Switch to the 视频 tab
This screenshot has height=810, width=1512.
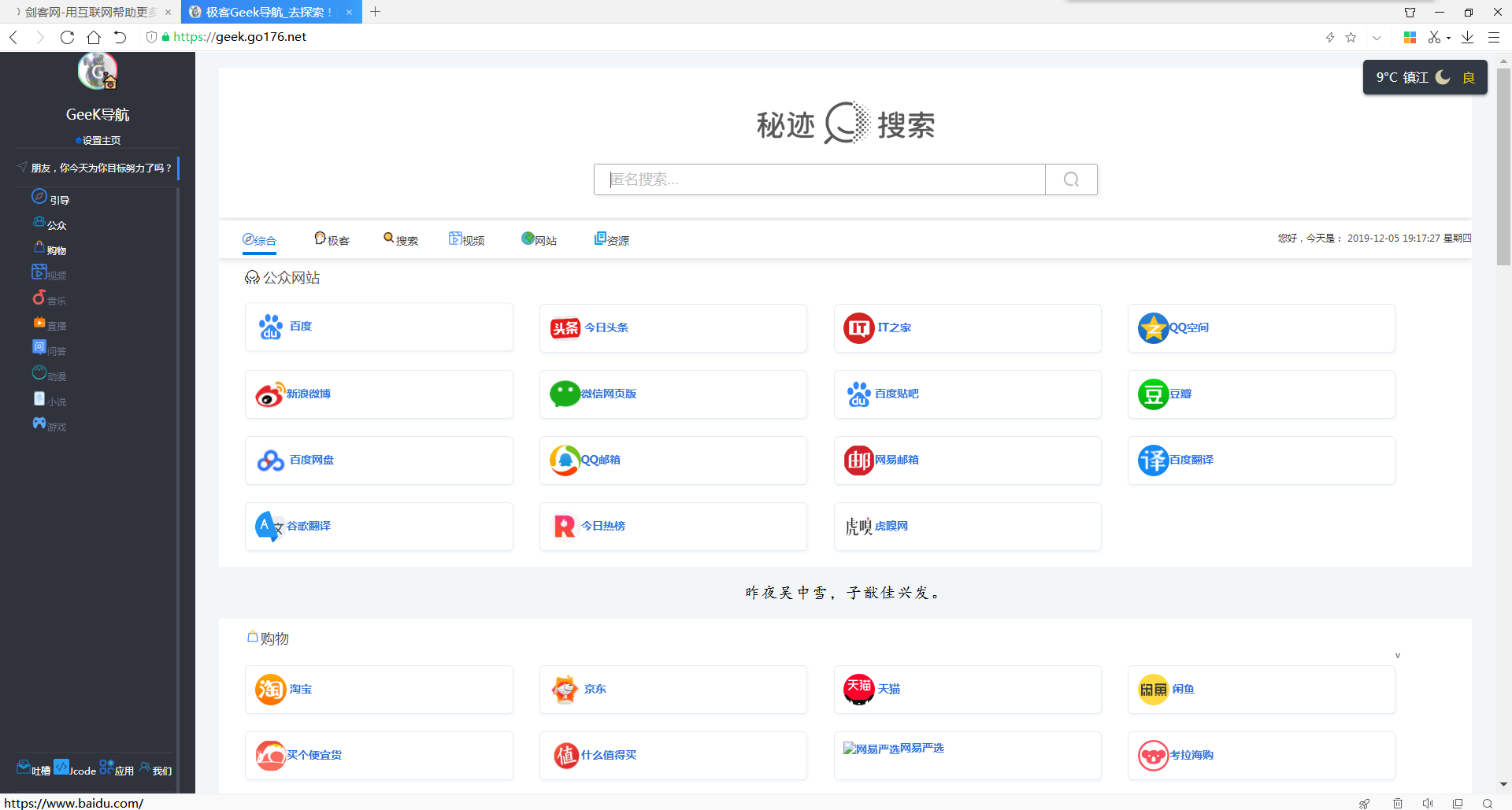pyautogui.click(x=467, y=240)
